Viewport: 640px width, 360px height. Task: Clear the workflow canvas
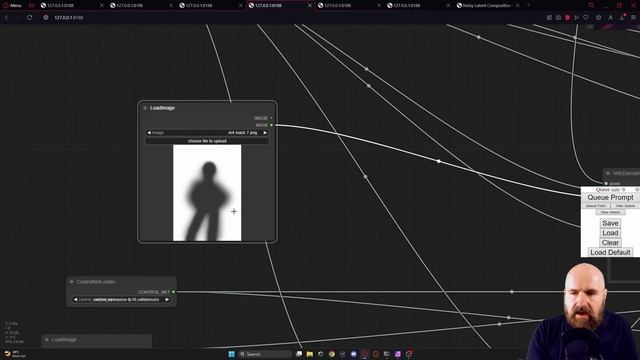click(x=610, y=243)
